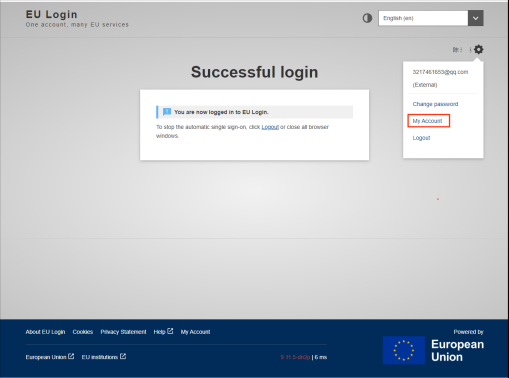Click the settings gear icon
This screenshot has height=378, width=509.
coord(479,49)
